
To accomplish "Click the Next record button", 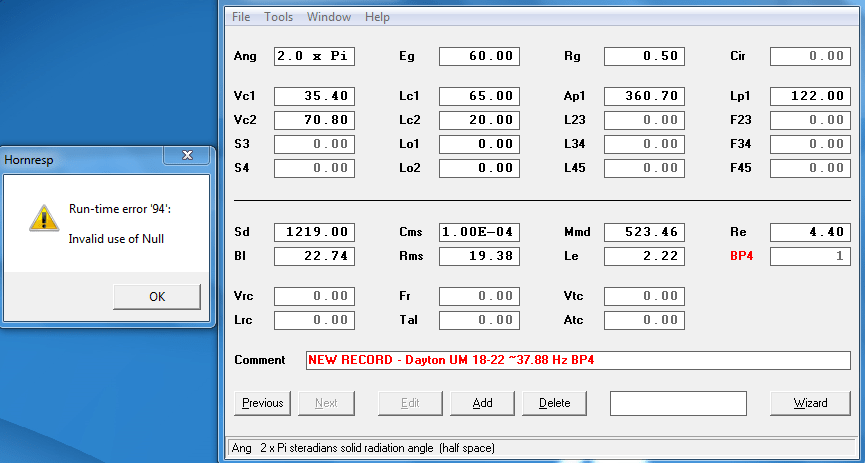I will (327, 403).
